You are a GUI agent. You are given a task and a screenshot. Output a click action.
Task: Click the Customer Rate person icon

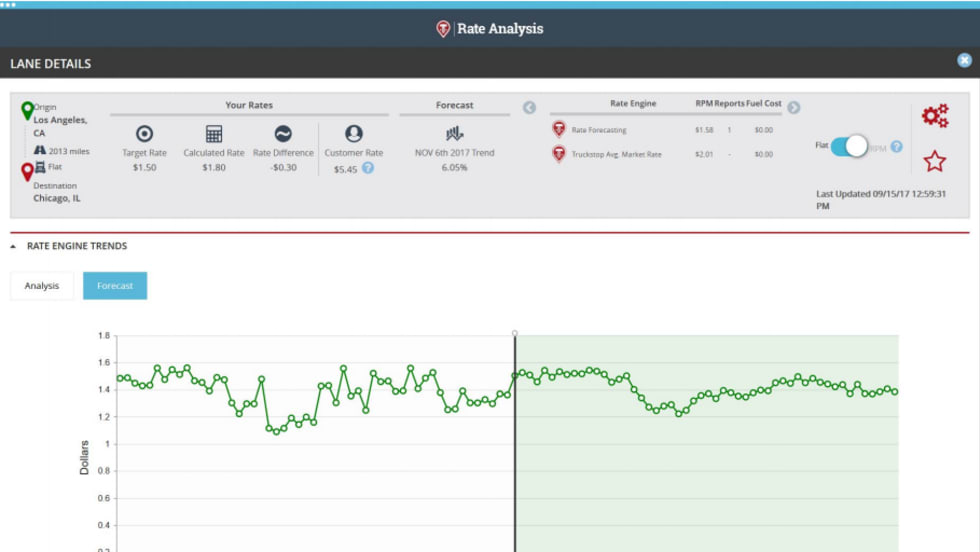[354, 134]
